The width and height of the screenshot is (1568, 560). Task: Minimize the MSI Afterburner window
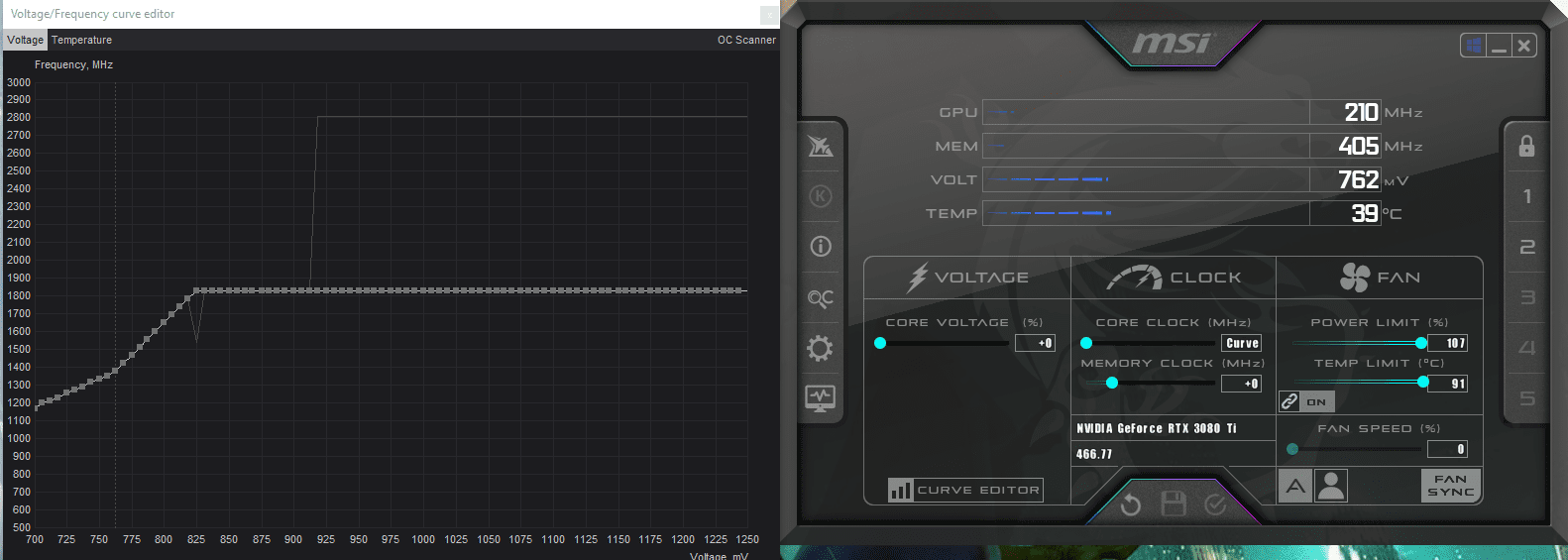1499,46
